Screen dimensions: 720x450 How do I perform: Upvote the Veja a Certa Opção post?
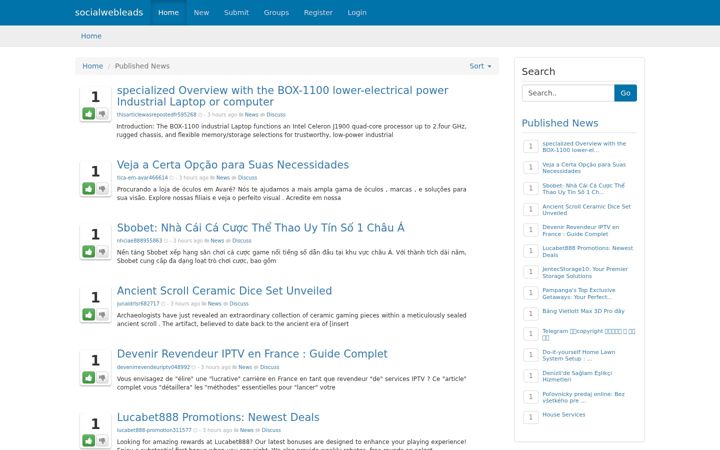[x=89, y=188]
